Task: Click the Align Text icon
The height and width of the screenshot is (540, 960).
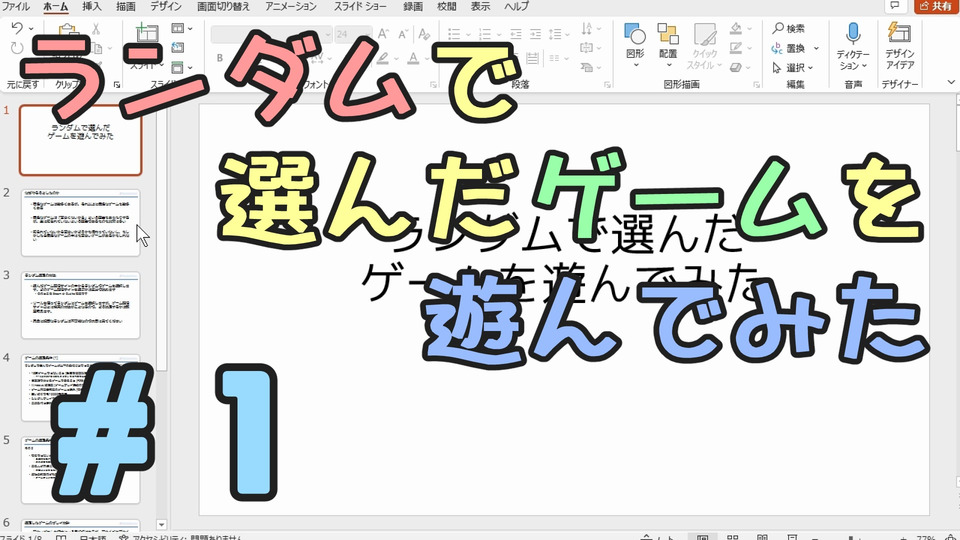Action: coord(587,48)
